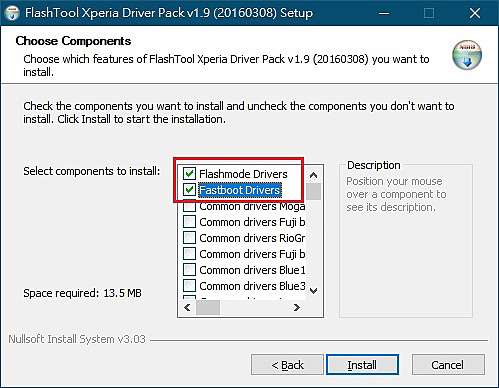
Task: Check the Common drivers Moga checkbox
Action: [x=189, y=206]
